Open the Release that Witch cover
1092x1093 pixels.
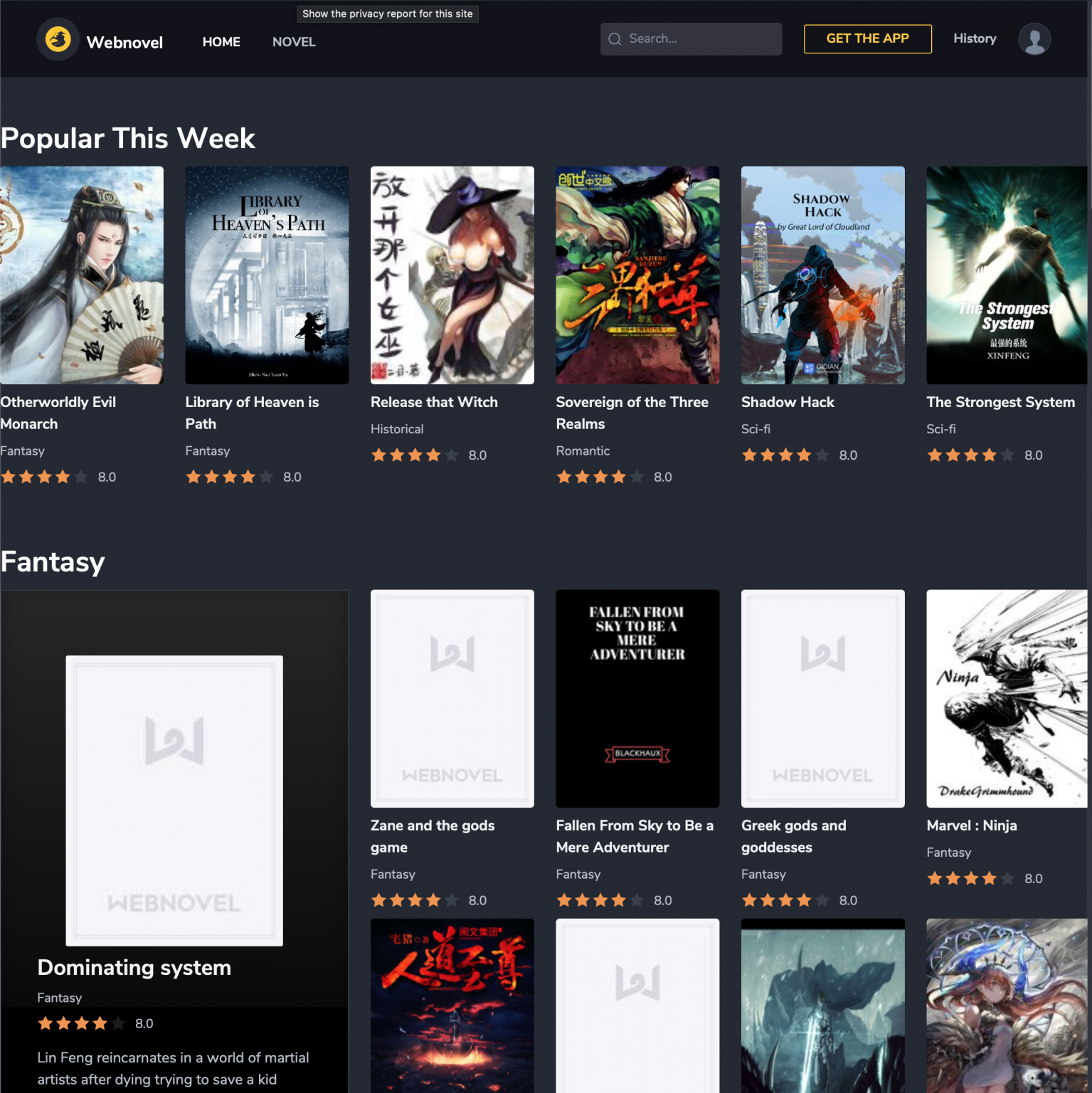click(x=452, y=275)
